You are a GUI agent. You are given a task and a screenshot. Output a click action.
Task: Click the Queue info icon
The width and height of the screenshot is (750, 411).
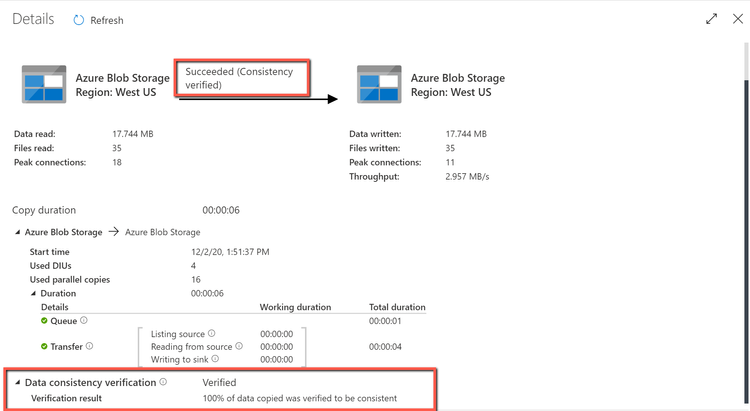[83, 321]
